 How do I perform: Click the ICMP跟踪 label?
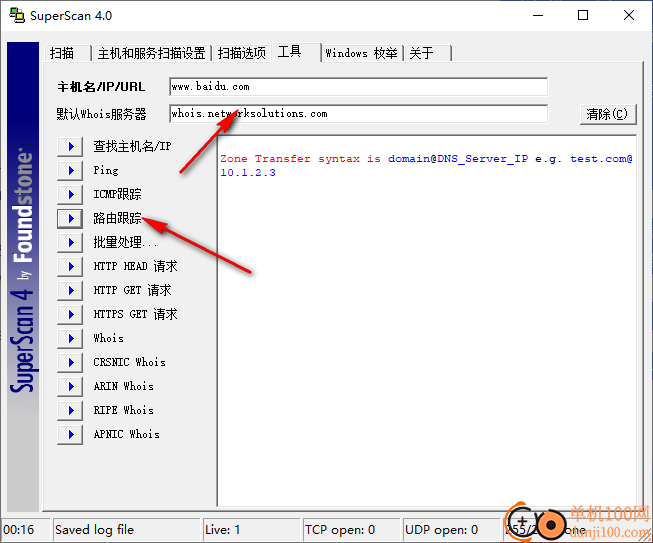(117, 194)
